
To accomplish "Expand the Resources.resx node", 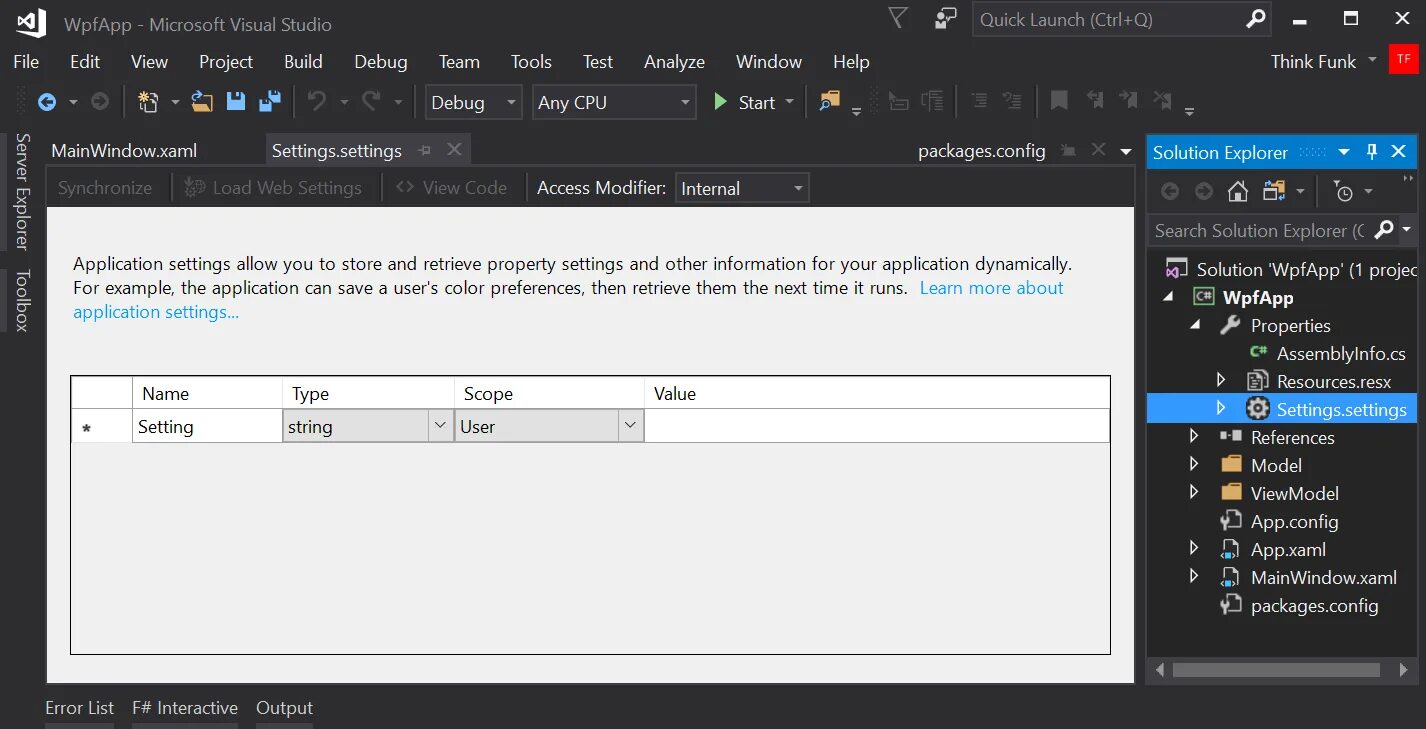I will pos(1220,380).
